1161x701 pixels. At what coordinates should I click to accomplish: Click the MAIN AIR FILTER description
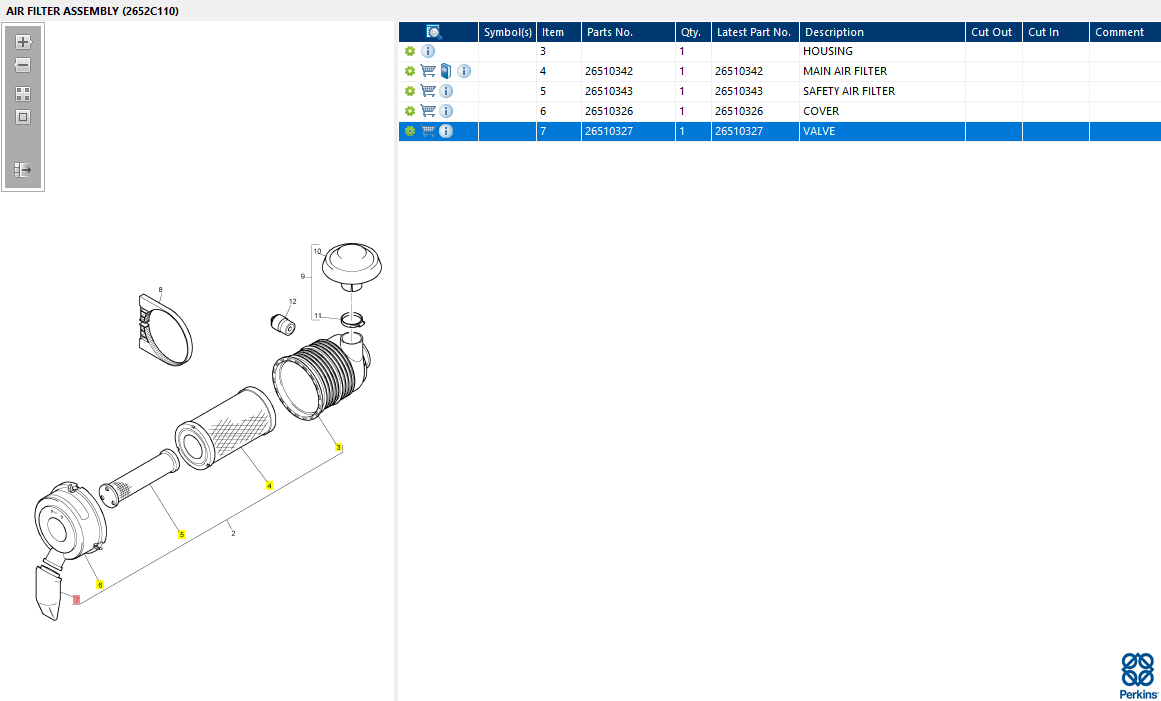[x=882, y=71]
